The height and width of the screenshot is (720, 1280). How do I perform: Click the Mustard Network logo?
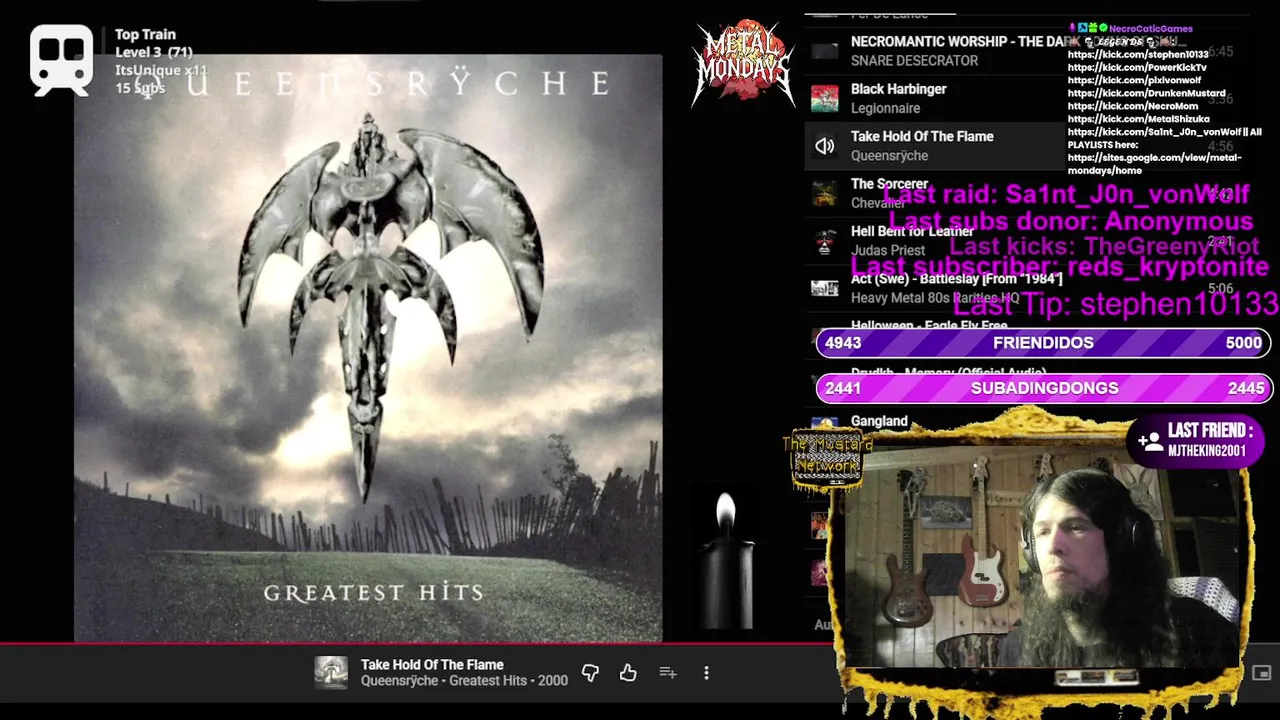[826, 459]
